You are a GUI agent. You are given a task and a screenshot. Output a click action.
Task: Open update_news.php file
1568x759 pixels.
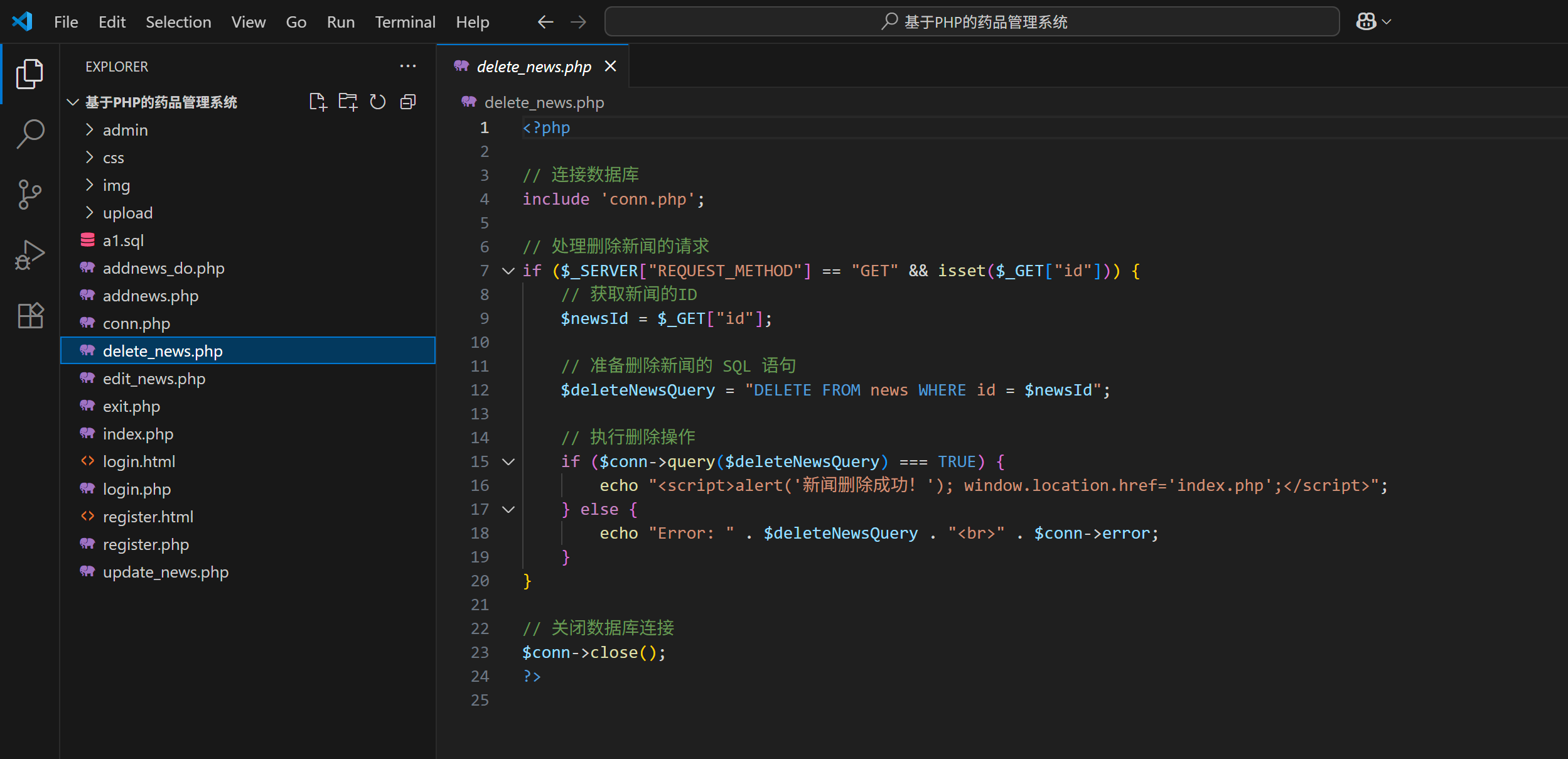[x=248, y=572]
